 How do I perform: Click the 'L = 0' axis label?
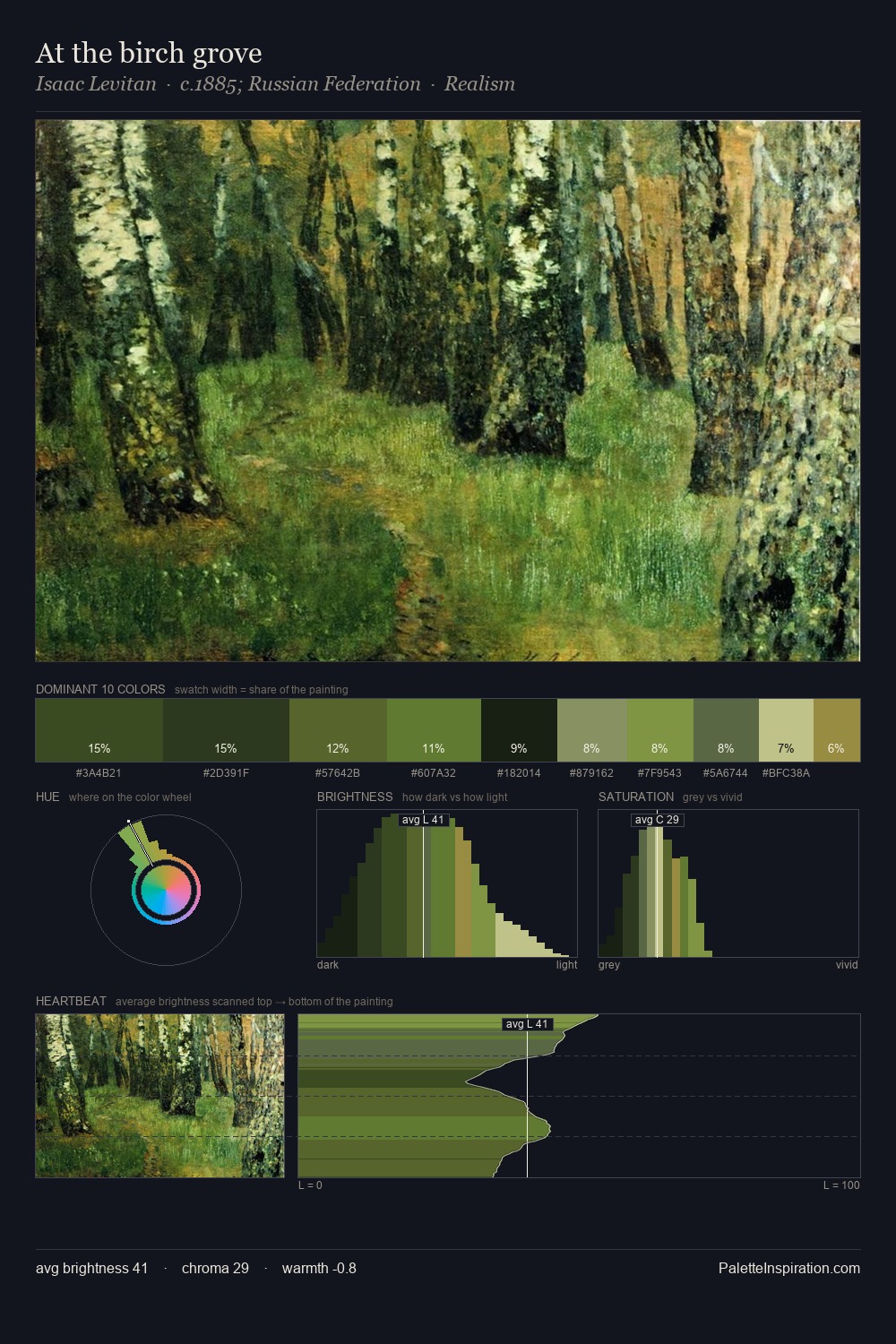click(x=310, y=1185)
